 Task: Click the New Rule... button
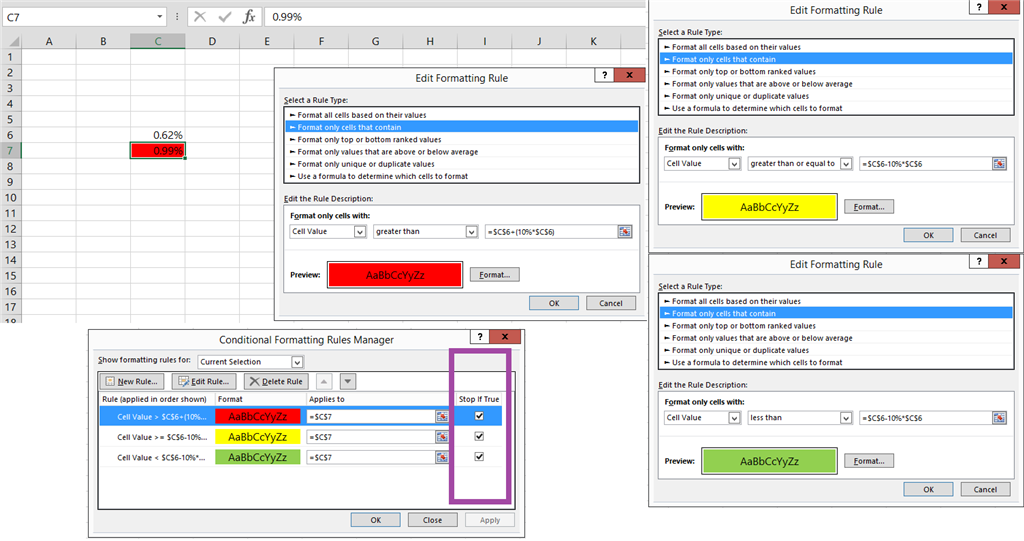click(x=132, y=382)
